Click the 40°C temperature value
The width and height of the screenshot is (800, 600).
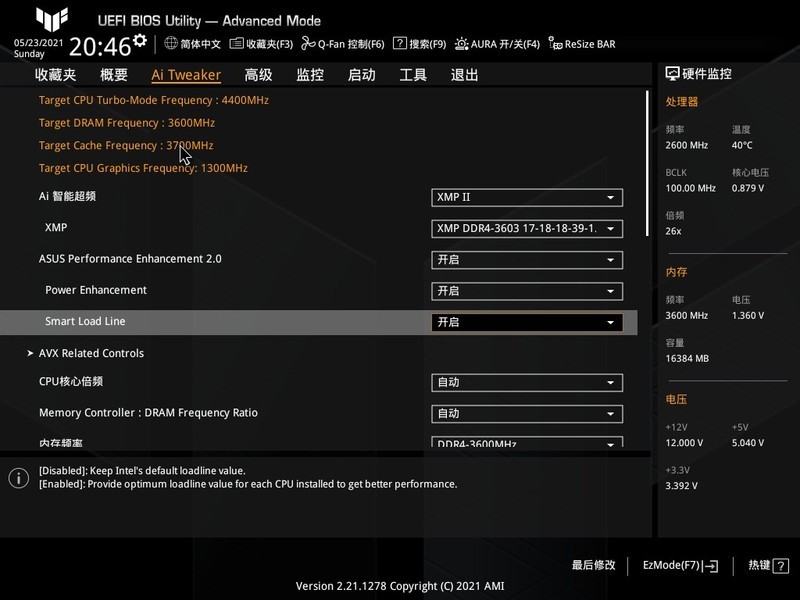(x=742, y=145)
